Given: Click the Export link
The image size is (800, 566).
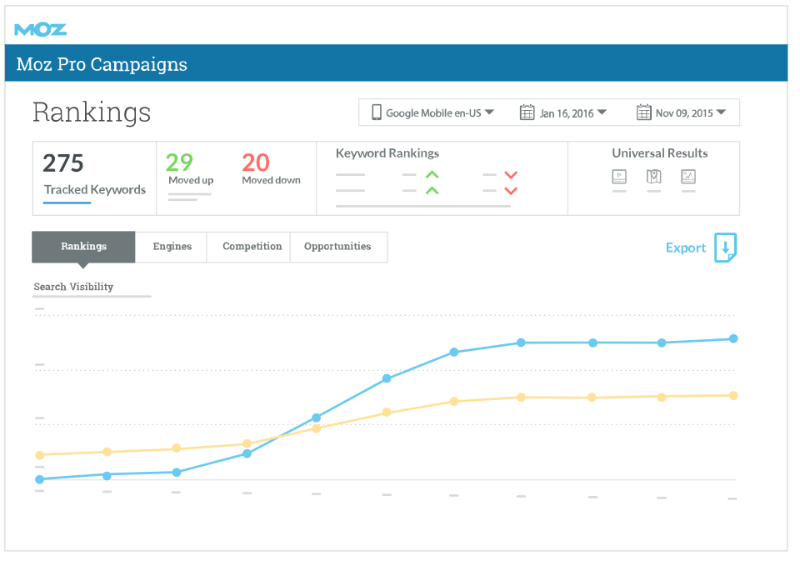Looking at the screenshot, I should [x=686, y=248].
